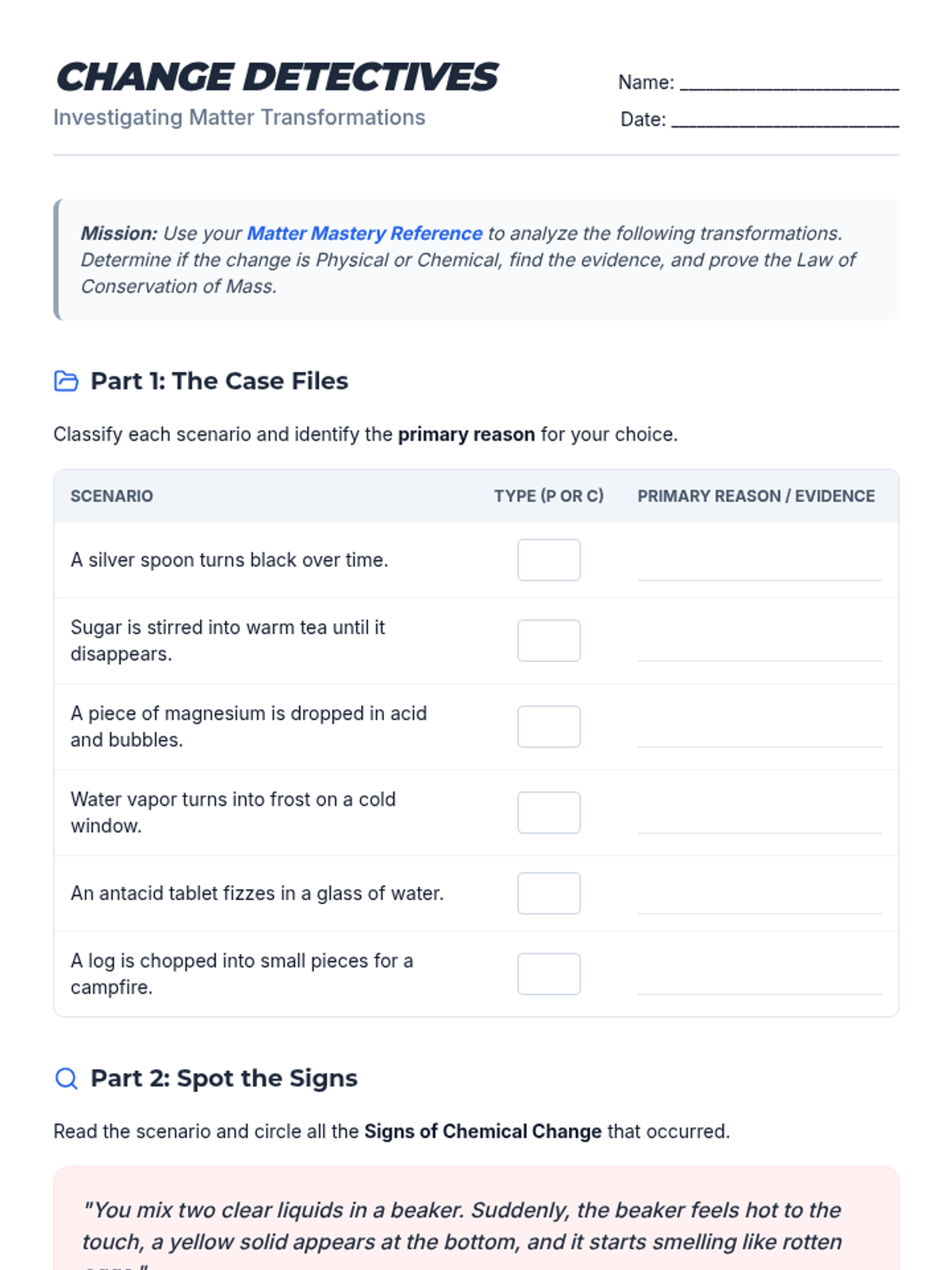
Task: Click the Change Detectives title
Action: (x=276, y=77)
